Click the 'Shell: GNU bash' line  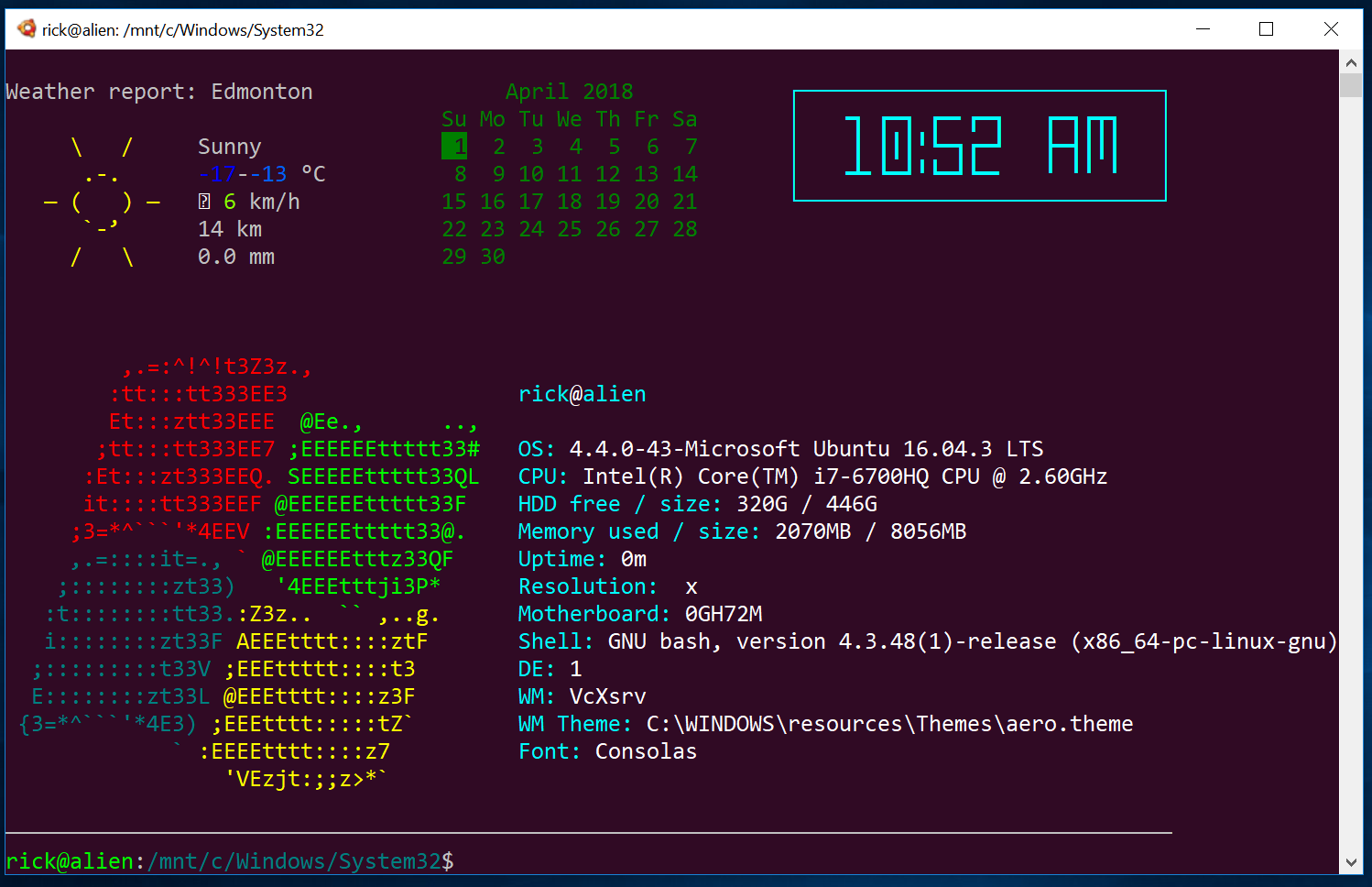(x=928, y=641)
